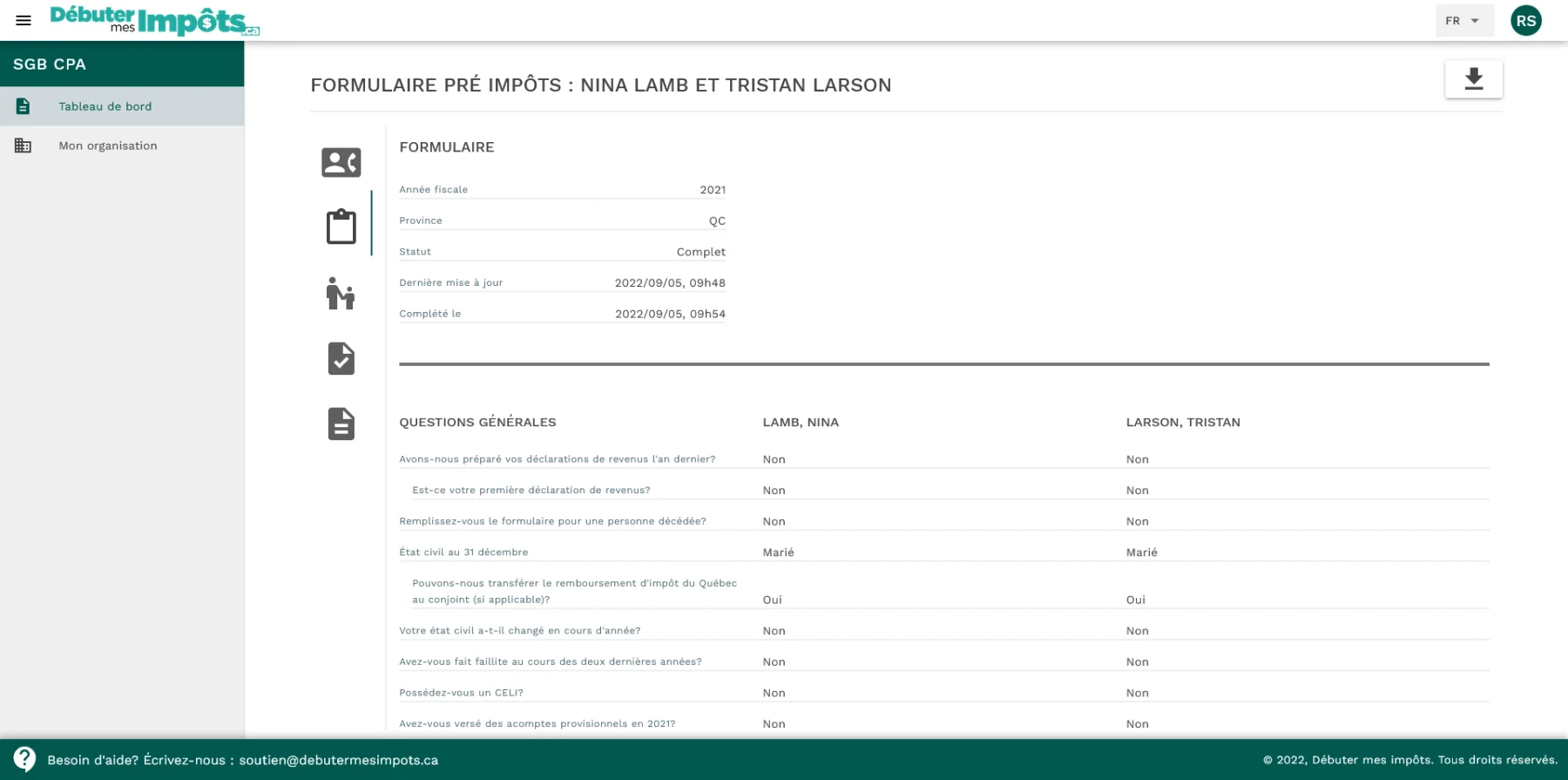The height and width of the screenshot is (780, 1568).
Task: Open the contact information section icon
Action: tap(341, 162)
